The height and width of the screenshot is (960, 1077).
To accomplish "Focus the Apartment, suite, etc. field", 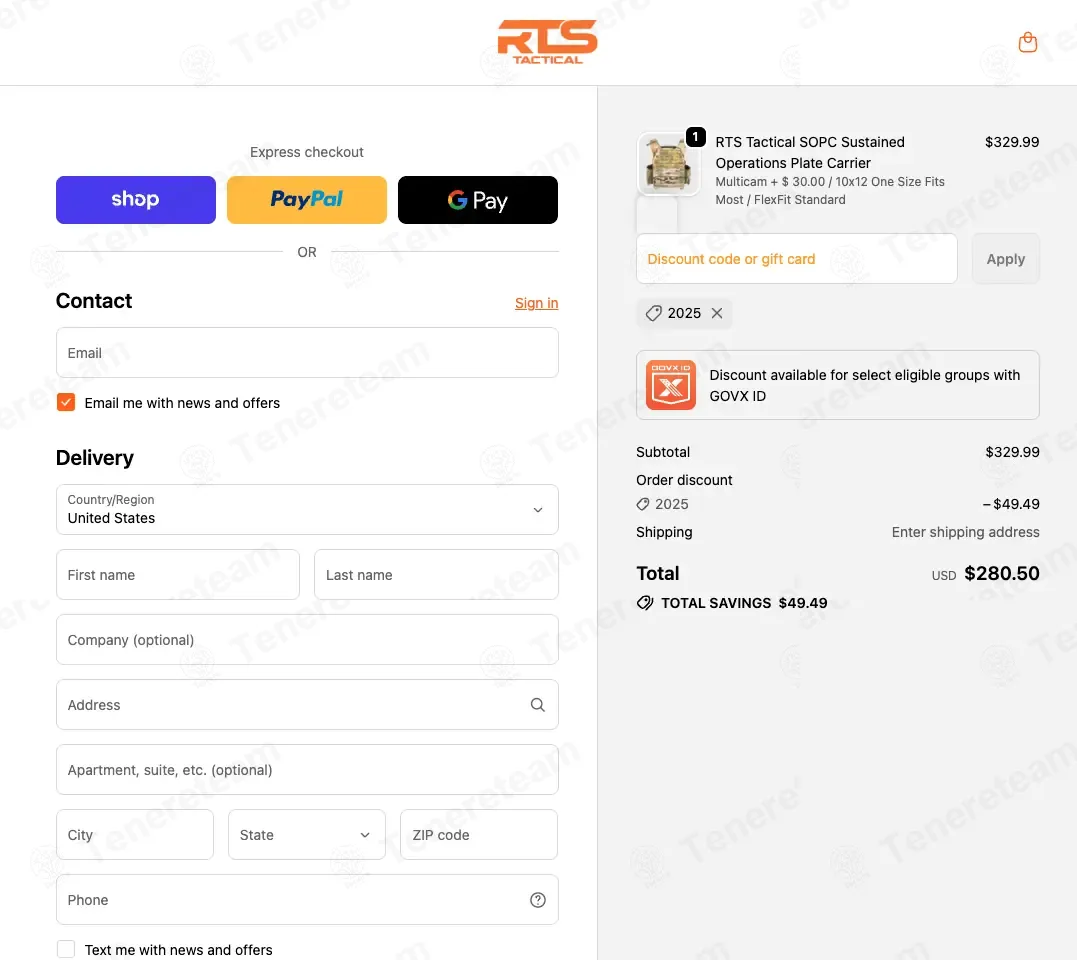I will (x=307, y=770).
